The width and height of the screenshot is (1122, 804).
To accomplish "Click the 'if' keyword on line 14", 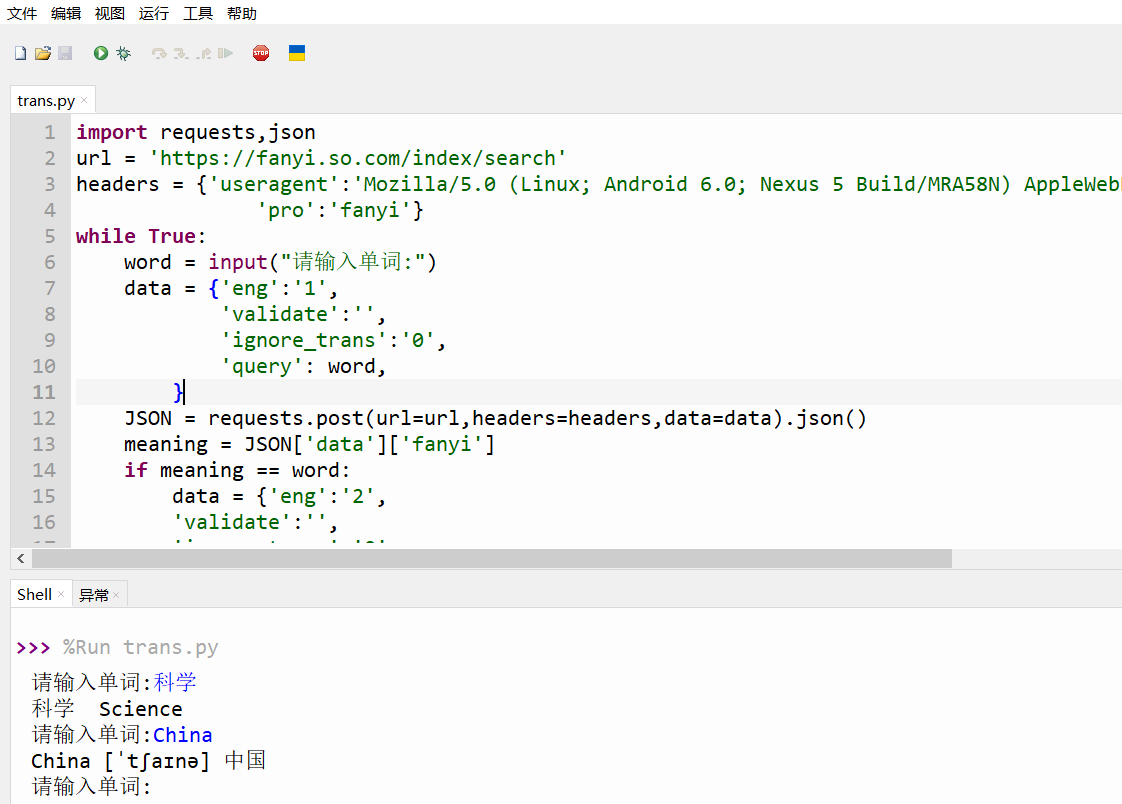I will tap(136, 470).
